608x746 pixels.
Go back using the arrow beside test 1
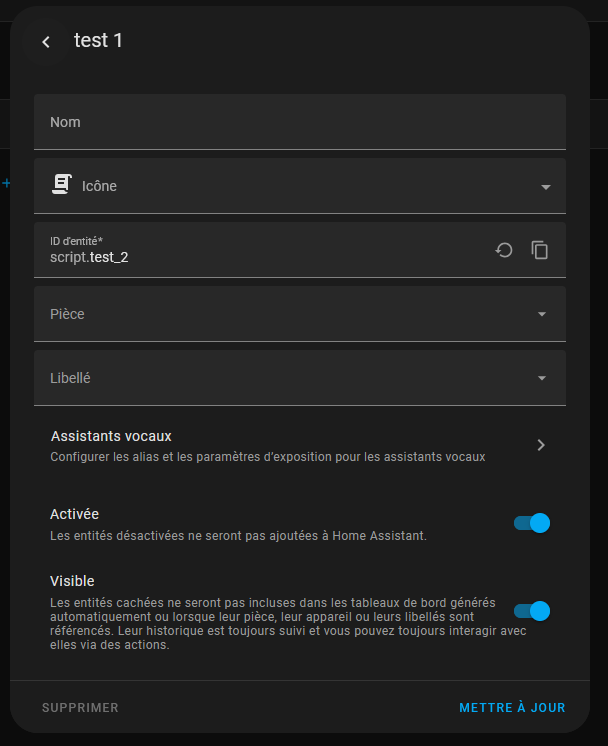[46, 42]
